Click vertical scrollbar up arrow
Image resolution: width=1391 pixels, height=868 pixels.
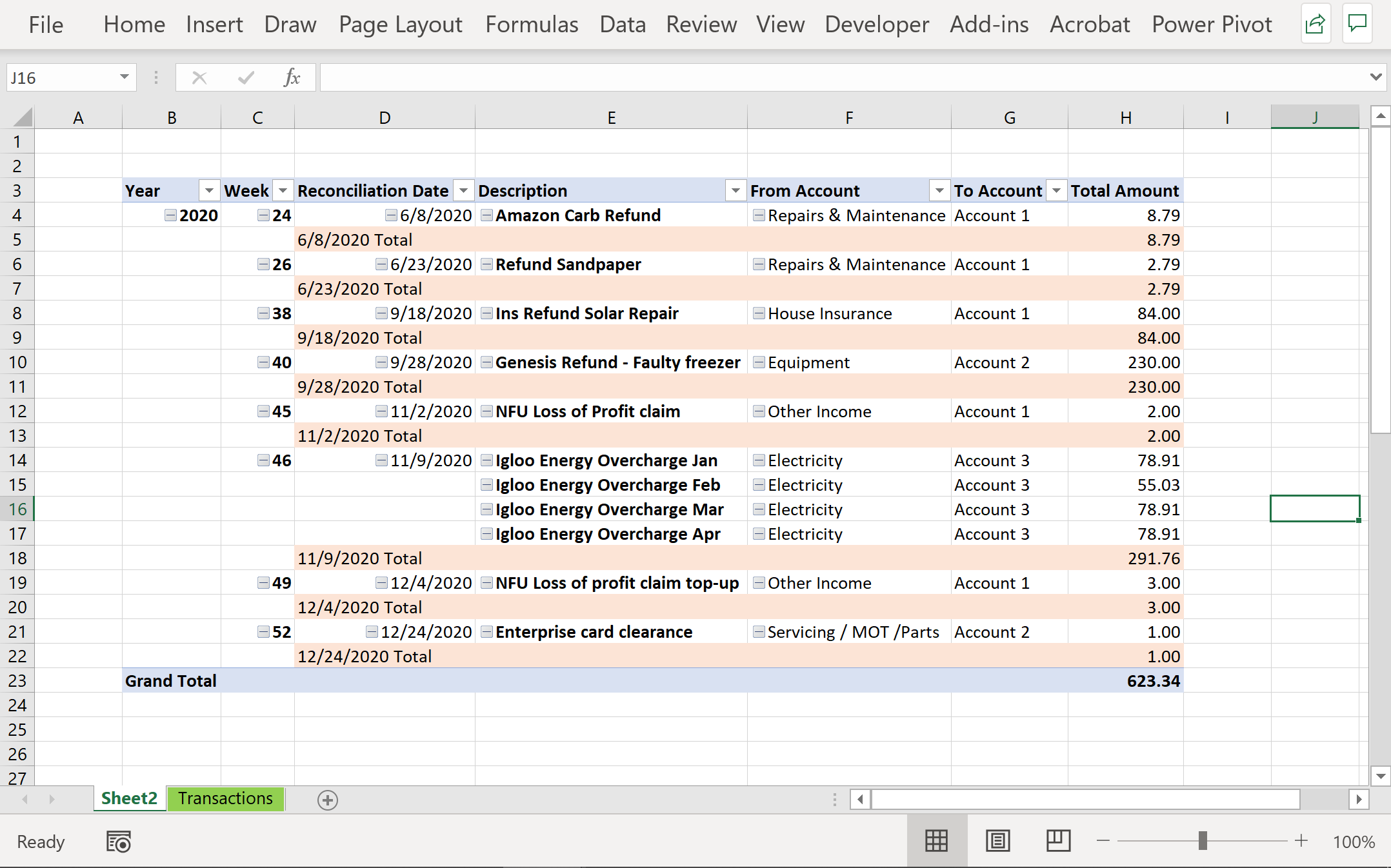pyautogui.click(x=1380, y=116)
